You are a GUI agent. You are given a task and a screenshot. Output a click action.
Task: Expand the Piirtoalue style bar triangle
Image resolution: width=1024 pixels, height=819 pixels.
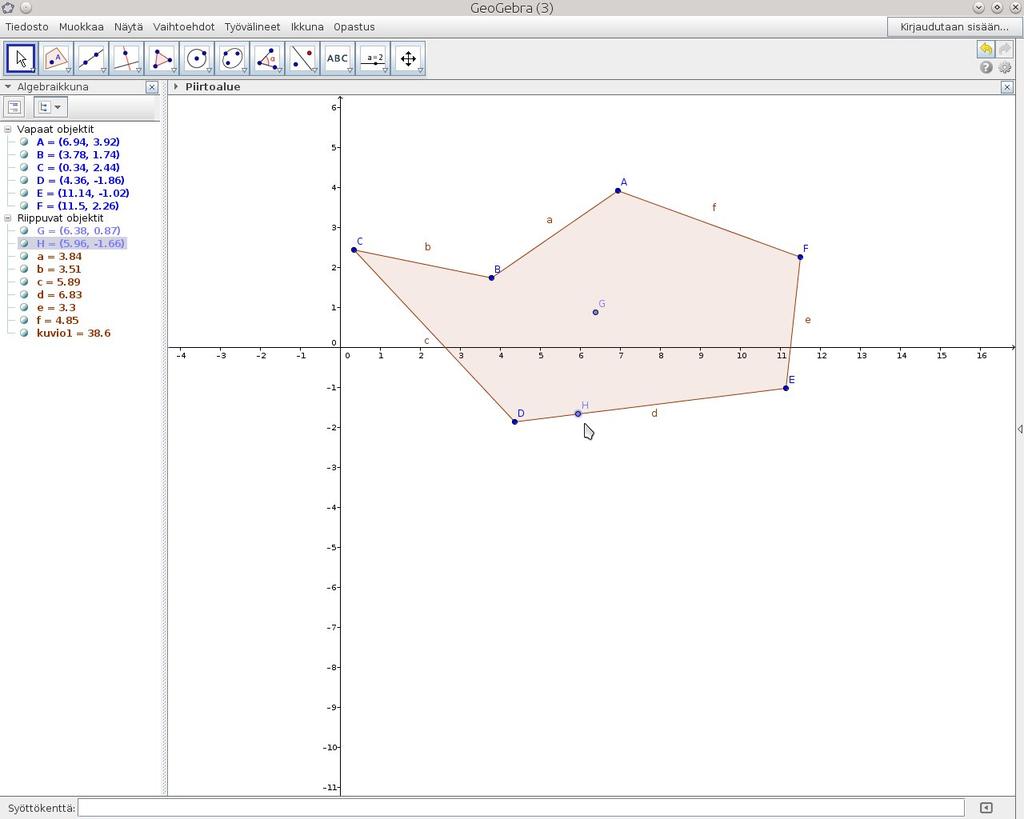coord(176,86)
